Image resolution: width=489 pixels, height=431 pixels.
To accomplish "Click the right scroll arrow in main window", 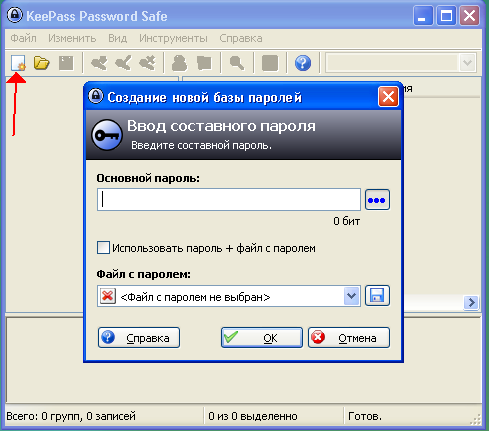I will click(x=471, y=303).
